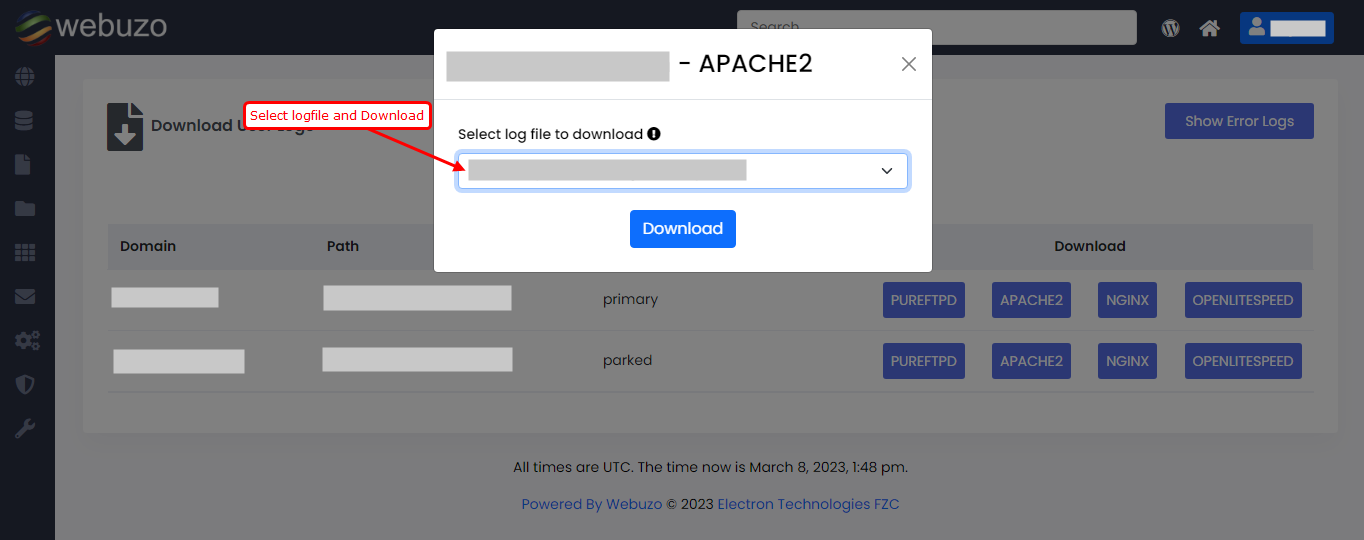Open the gears settings icon in sidebar

tap(26, 341)
